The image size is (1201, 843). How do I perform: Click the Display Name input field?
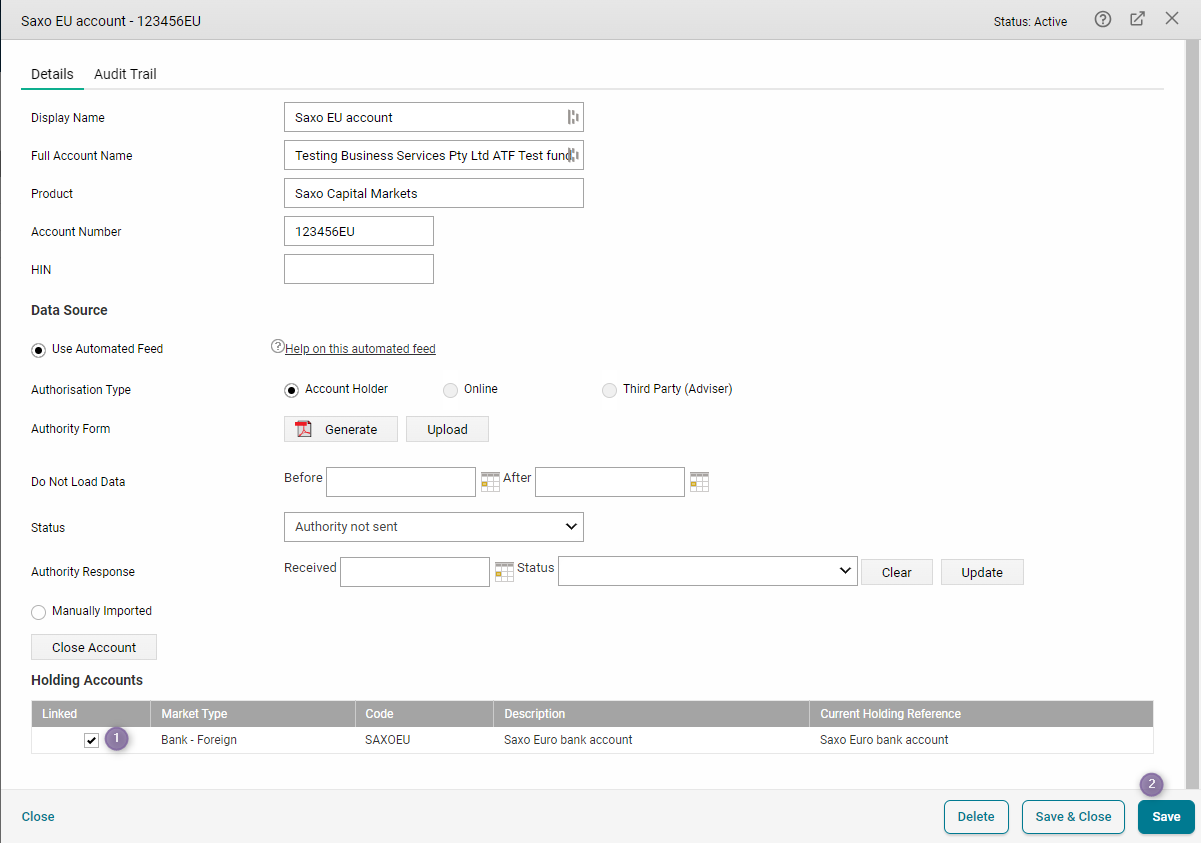point(434,117)
